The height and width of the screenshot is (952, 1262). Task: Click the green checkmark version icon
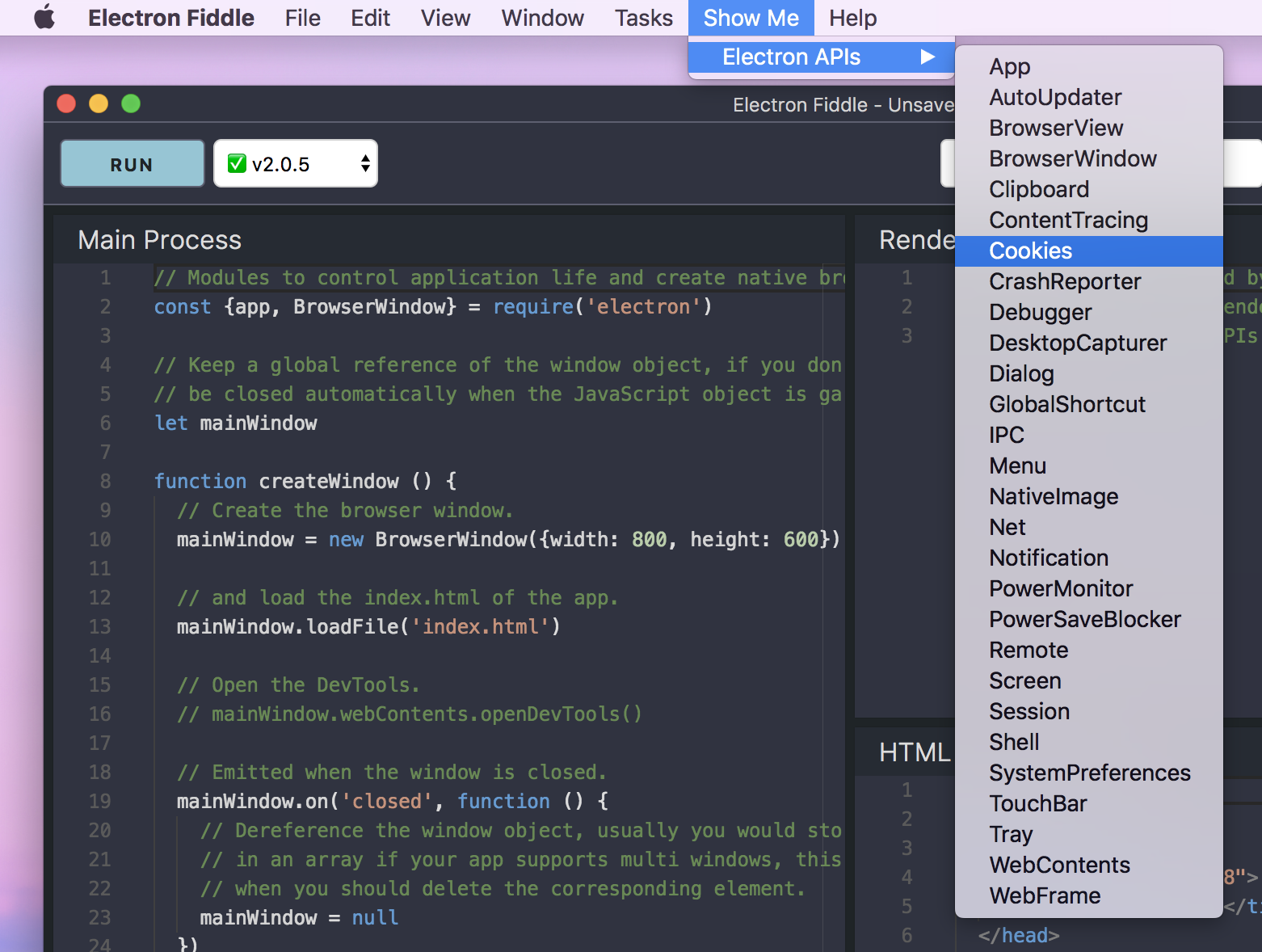tap(237, 163)
